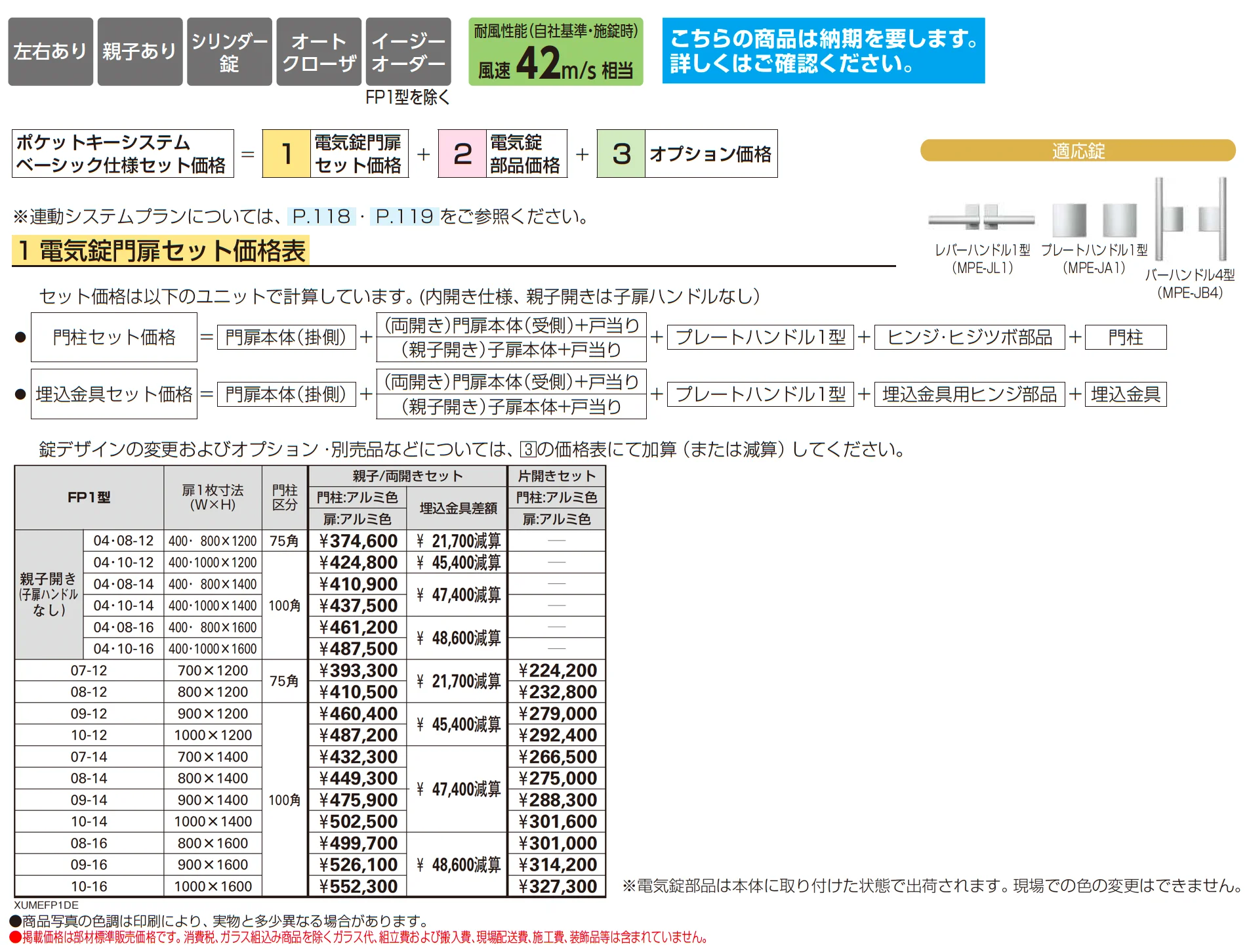The image size is (1249, 952).
Task: Click the 親子あり feature badge
Action: pyautogui.click(x=140, y=52)
